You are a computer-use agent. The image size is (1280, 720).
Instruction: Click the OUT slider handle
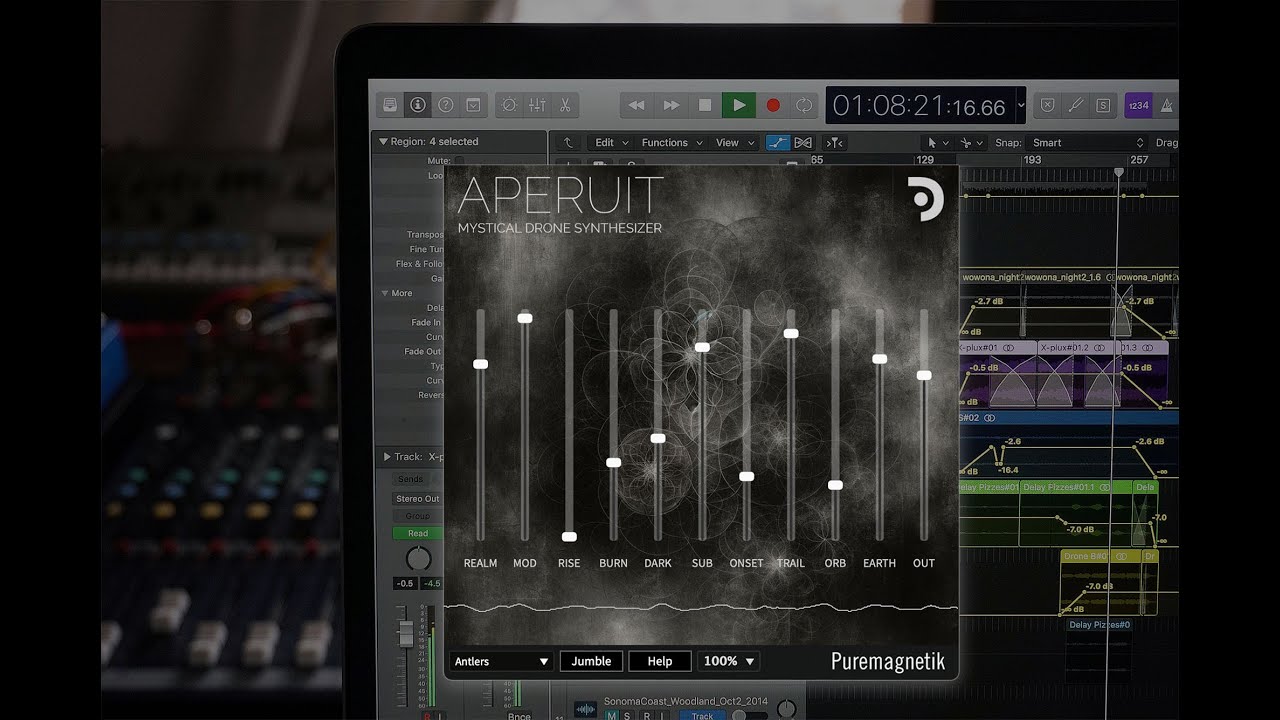924,375
